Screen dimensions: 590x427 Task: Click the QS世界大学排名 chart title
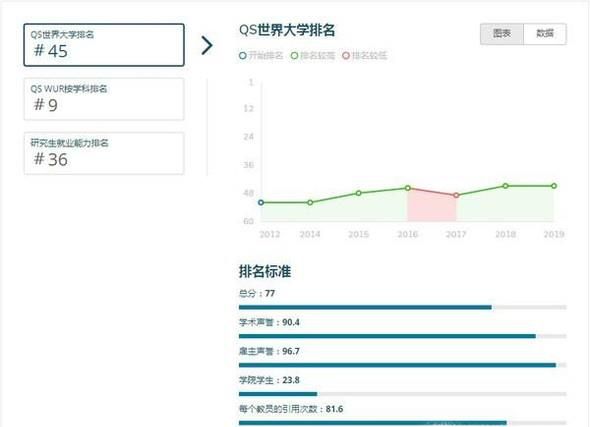287,30
